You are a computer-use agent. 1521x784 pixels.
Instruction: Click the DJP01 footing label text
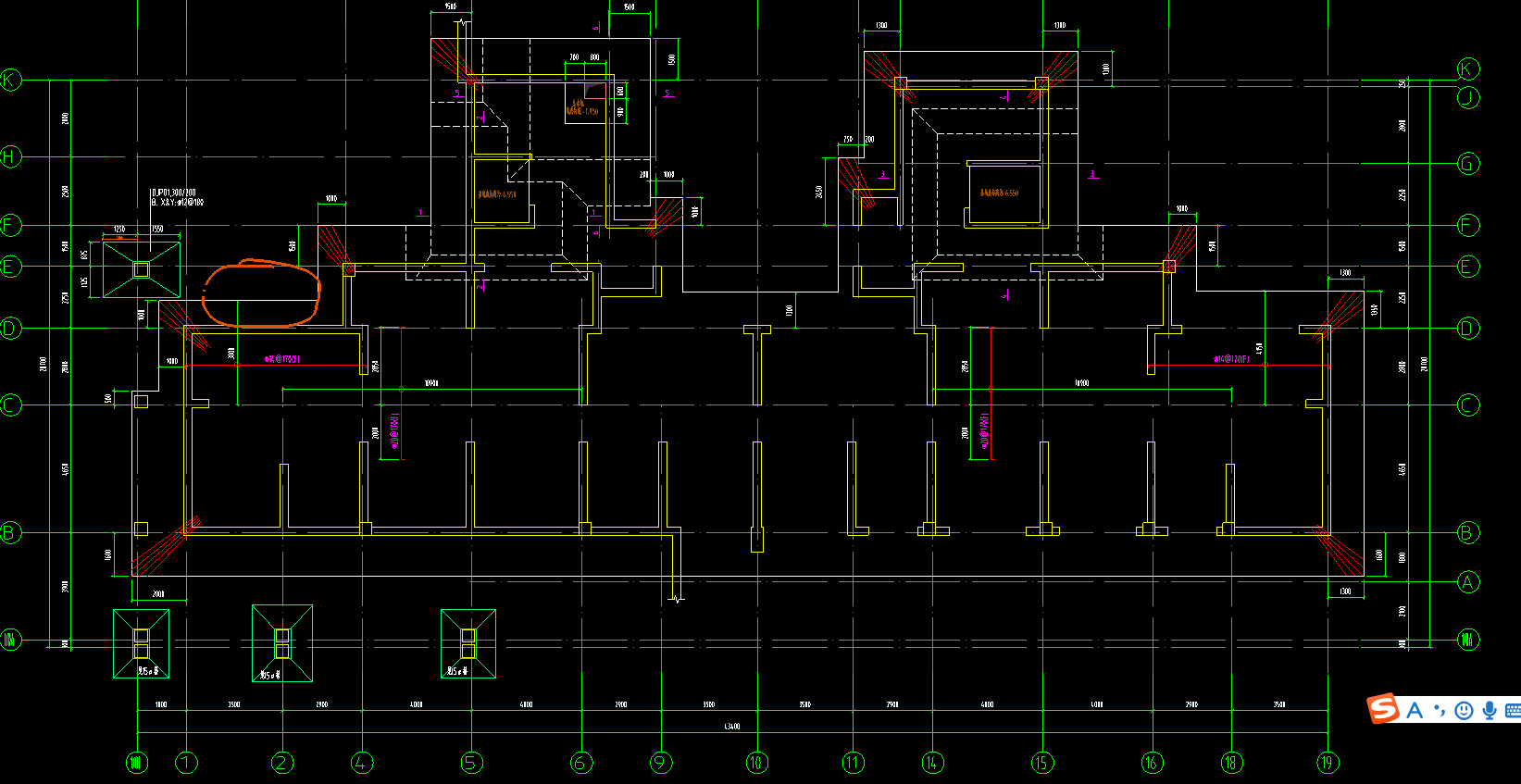coord(175,193)
